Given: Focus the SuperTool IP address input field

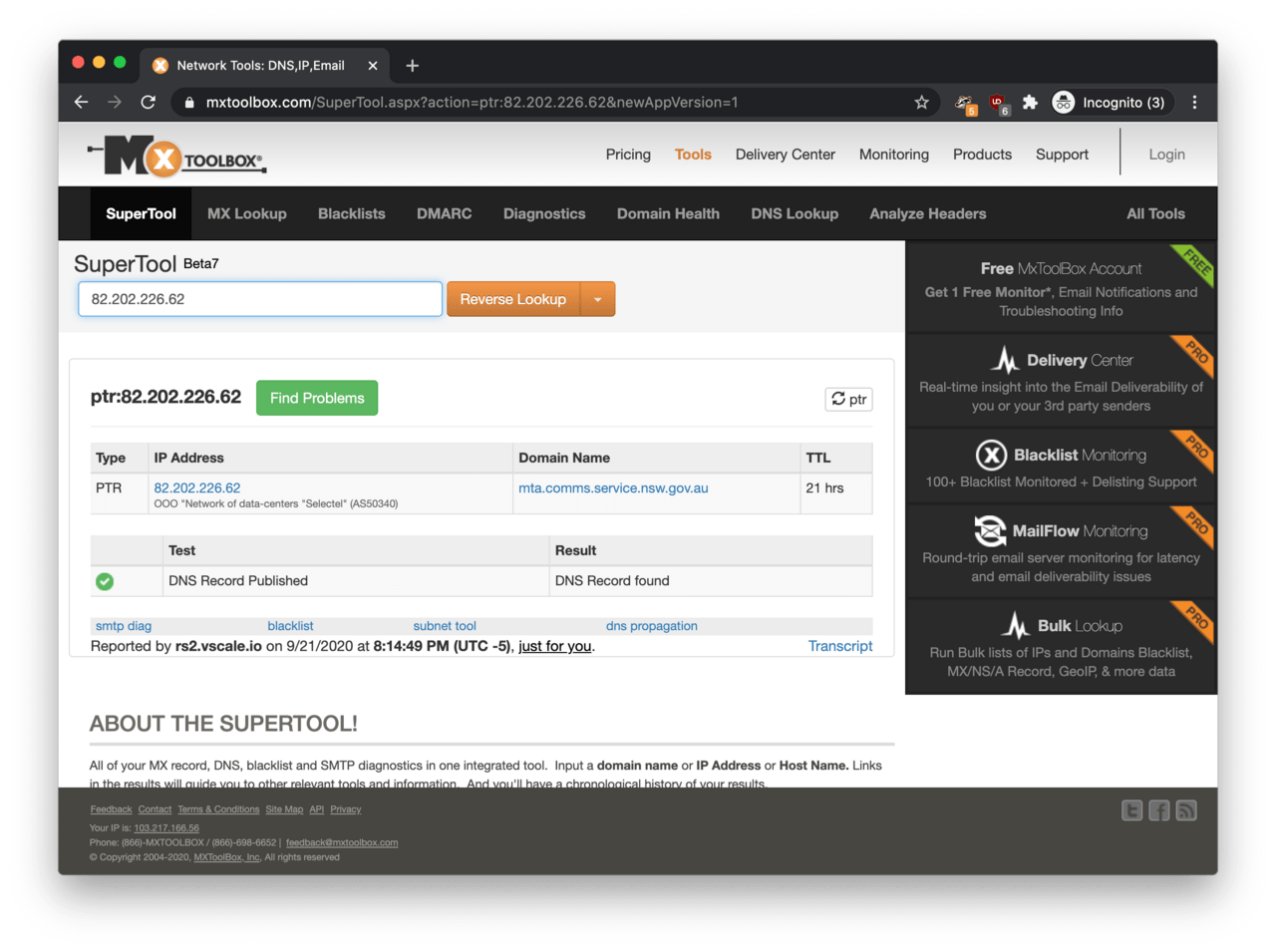Looking at the screenshot, I should coord(260,299).
